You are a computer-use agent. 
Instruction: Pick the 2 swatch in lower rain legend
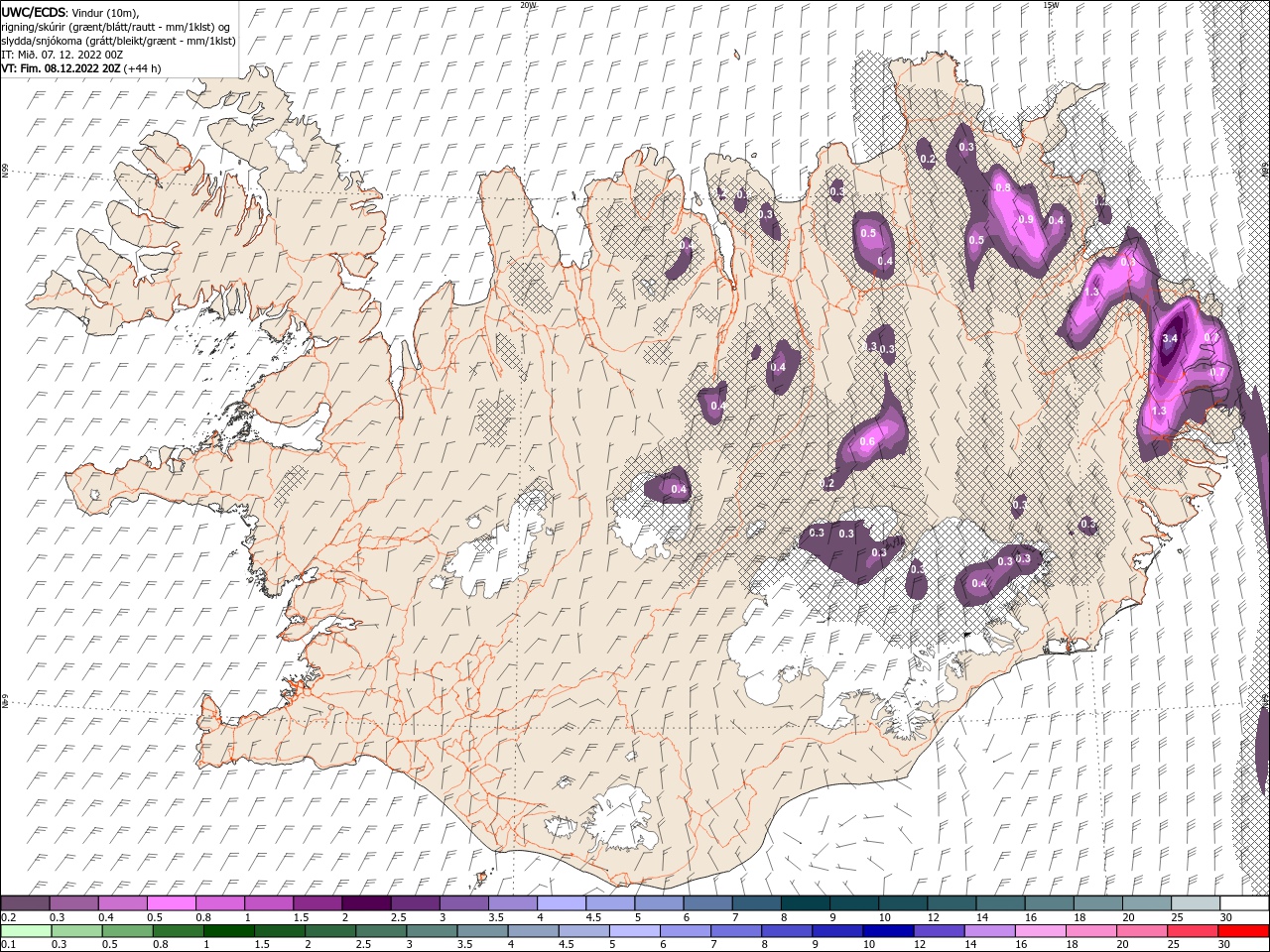pyautogui.click(x=330, y=931)
